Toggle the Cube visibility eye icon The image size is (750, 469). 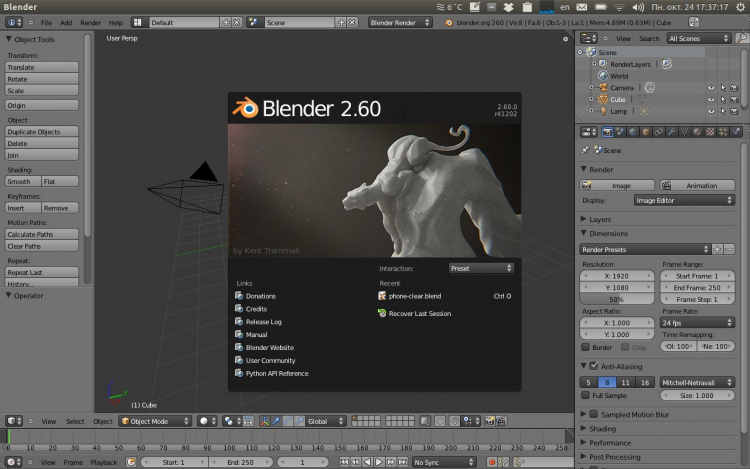tap(711, 99)
